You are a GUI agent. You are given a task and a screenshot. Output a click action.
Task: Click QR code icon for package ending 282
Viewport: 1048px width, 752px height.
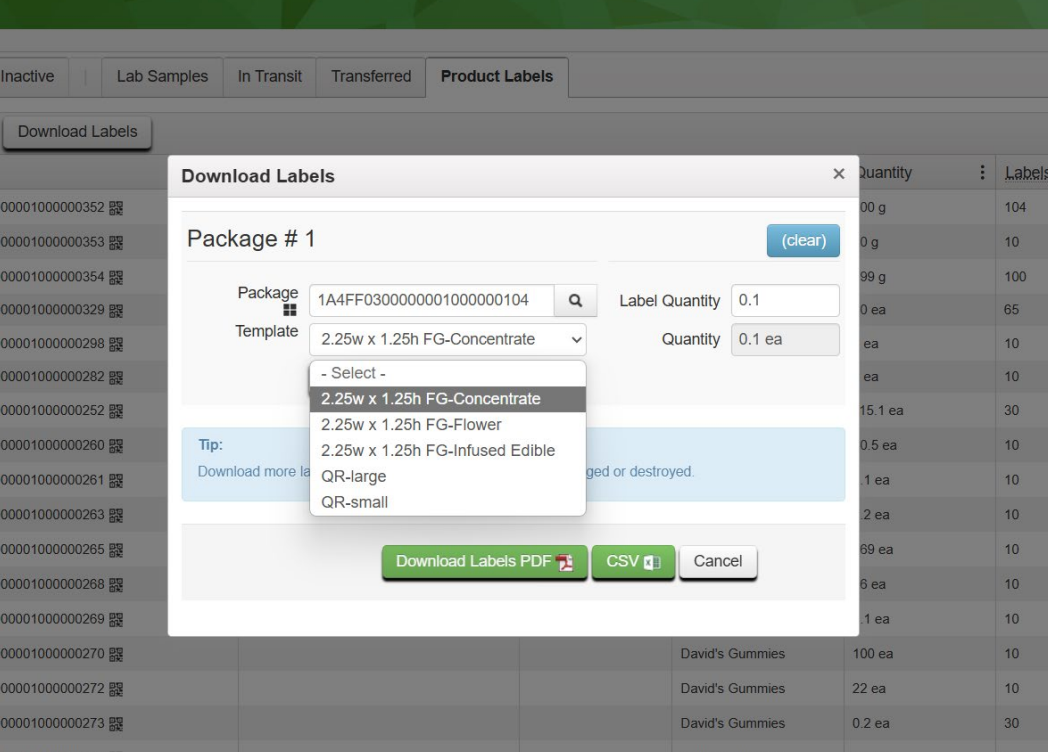point(116,377)
